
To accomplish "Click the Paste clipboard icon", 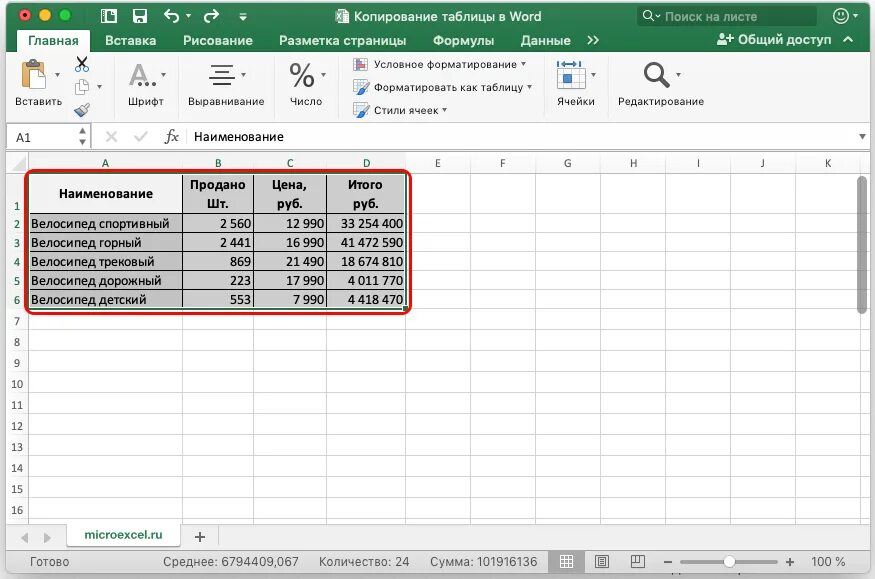I will pos(33,75).
